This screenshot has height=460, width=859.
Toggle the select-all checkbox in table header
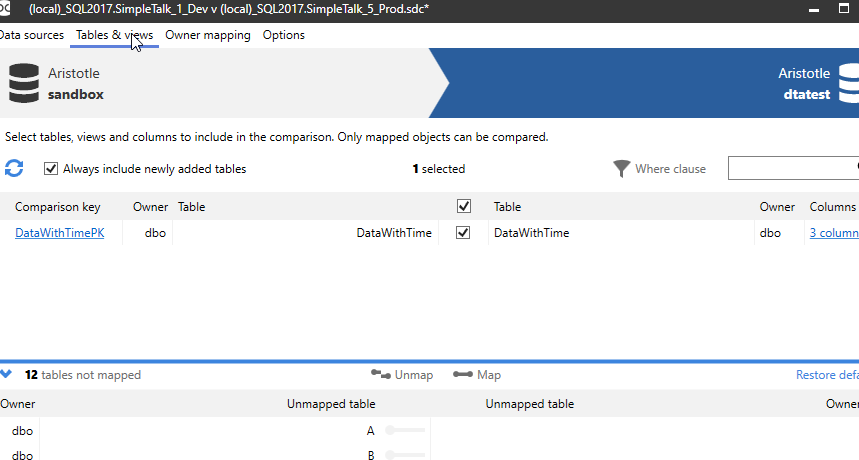(x=463, y=207)
